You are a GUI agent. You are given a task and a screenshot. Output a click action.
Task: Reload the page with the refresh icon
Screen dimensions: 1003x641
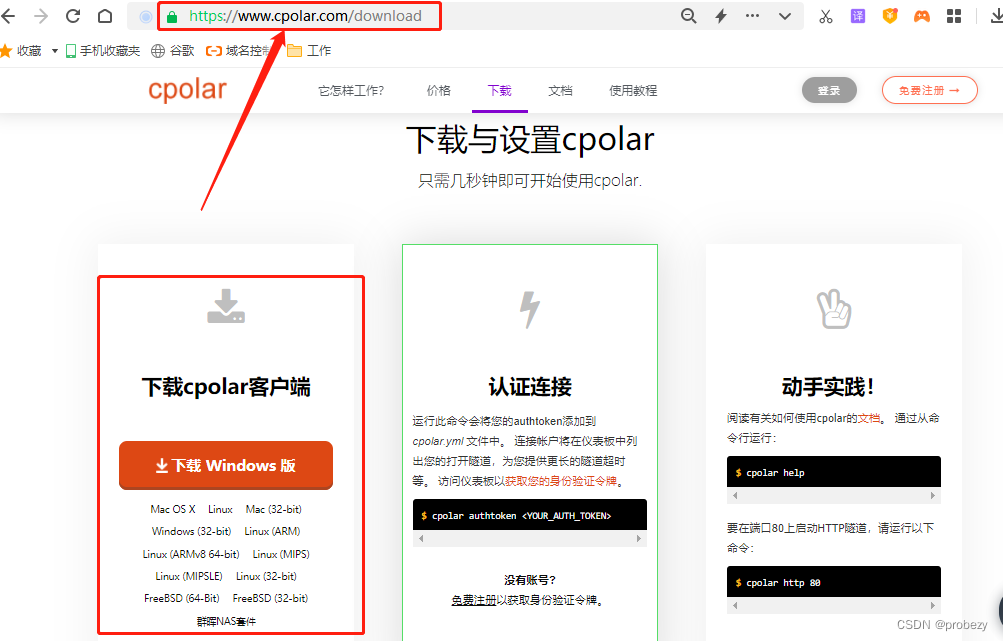coord(73,16)
